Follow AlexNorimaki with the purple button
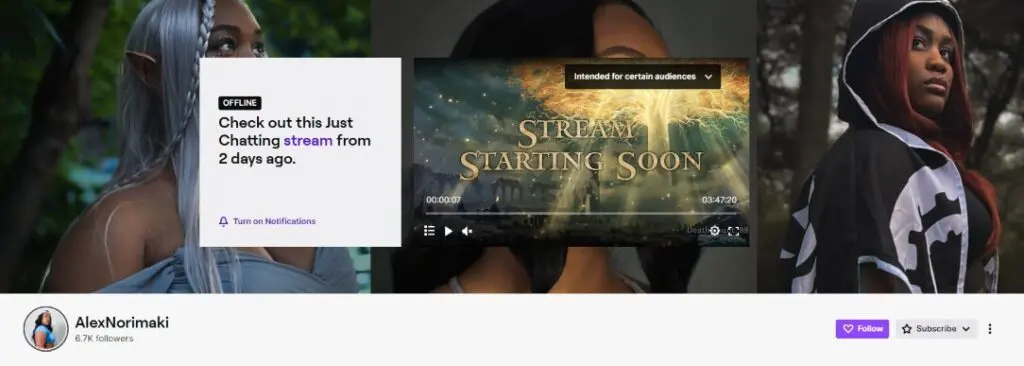This screenshot has width=1024, height=366. (x=862, y=329)
